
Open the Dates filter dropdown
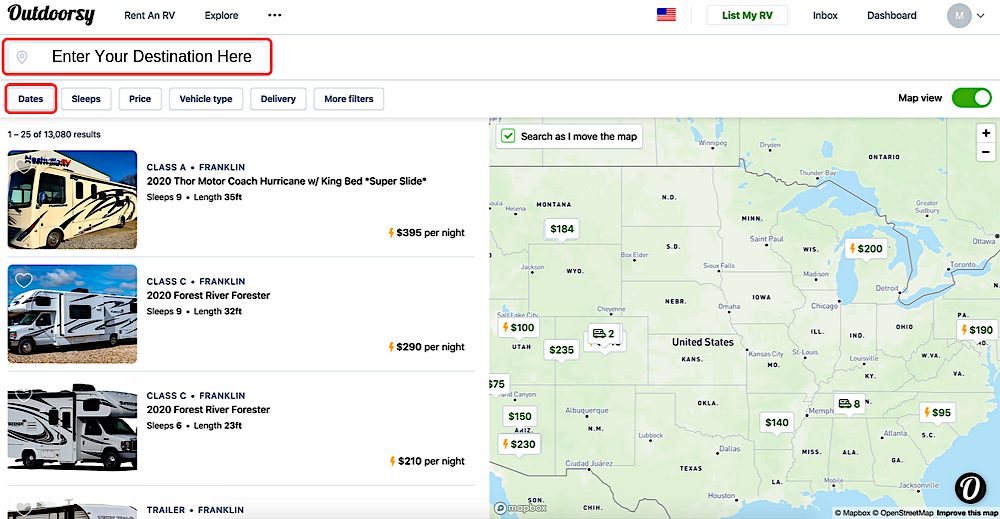(31, 99)
